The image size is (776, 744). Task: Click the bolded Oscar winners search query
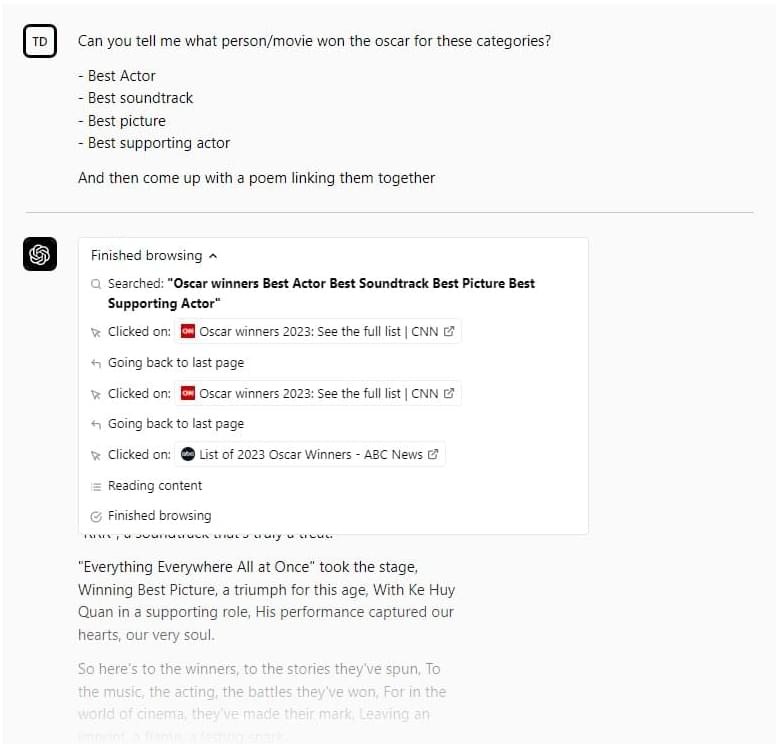320,293
